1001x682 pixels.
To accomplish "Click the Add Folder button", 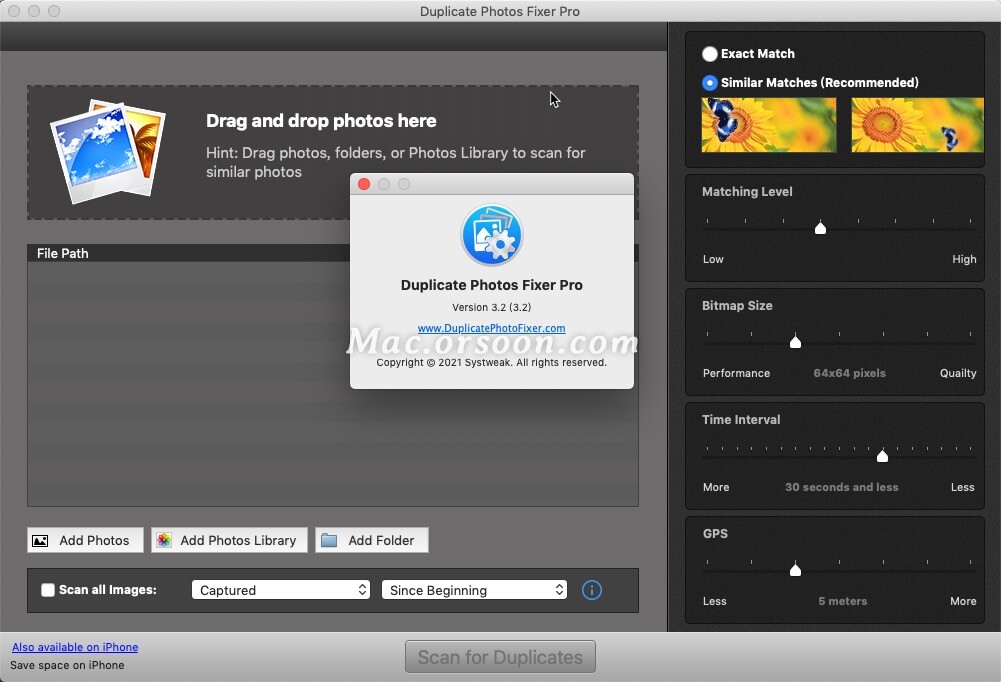I will click(x=372, y=540).
